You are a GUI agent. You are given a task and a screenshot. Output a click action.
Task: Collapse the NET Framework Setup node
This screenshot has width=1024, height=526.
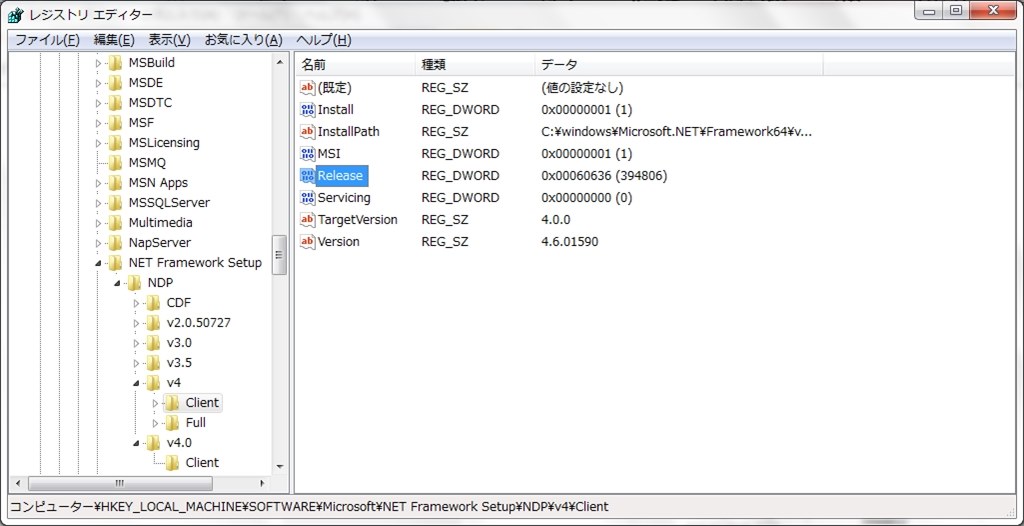click(99, 263)
